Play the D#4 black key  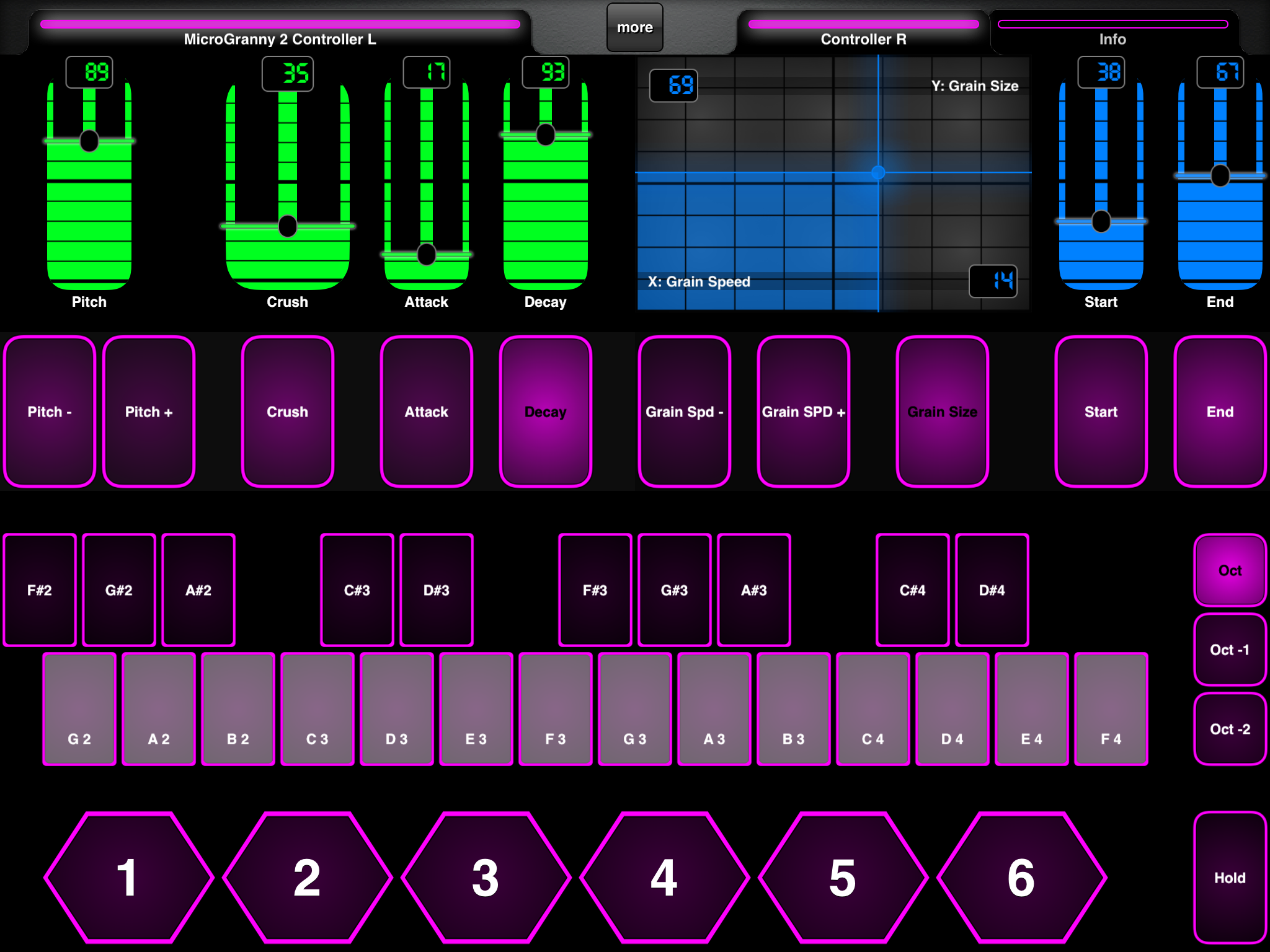click(992, 590)
